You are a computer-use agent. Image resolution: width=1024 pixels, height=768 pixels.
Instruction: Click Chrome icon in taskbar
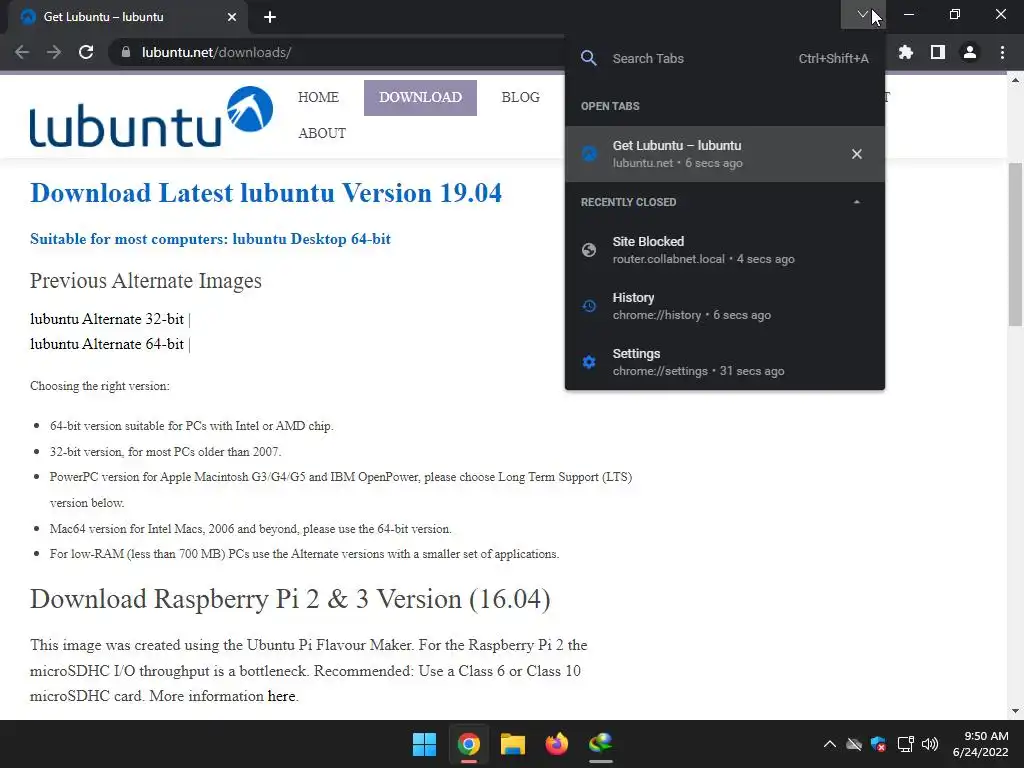[x=469, y=744]
